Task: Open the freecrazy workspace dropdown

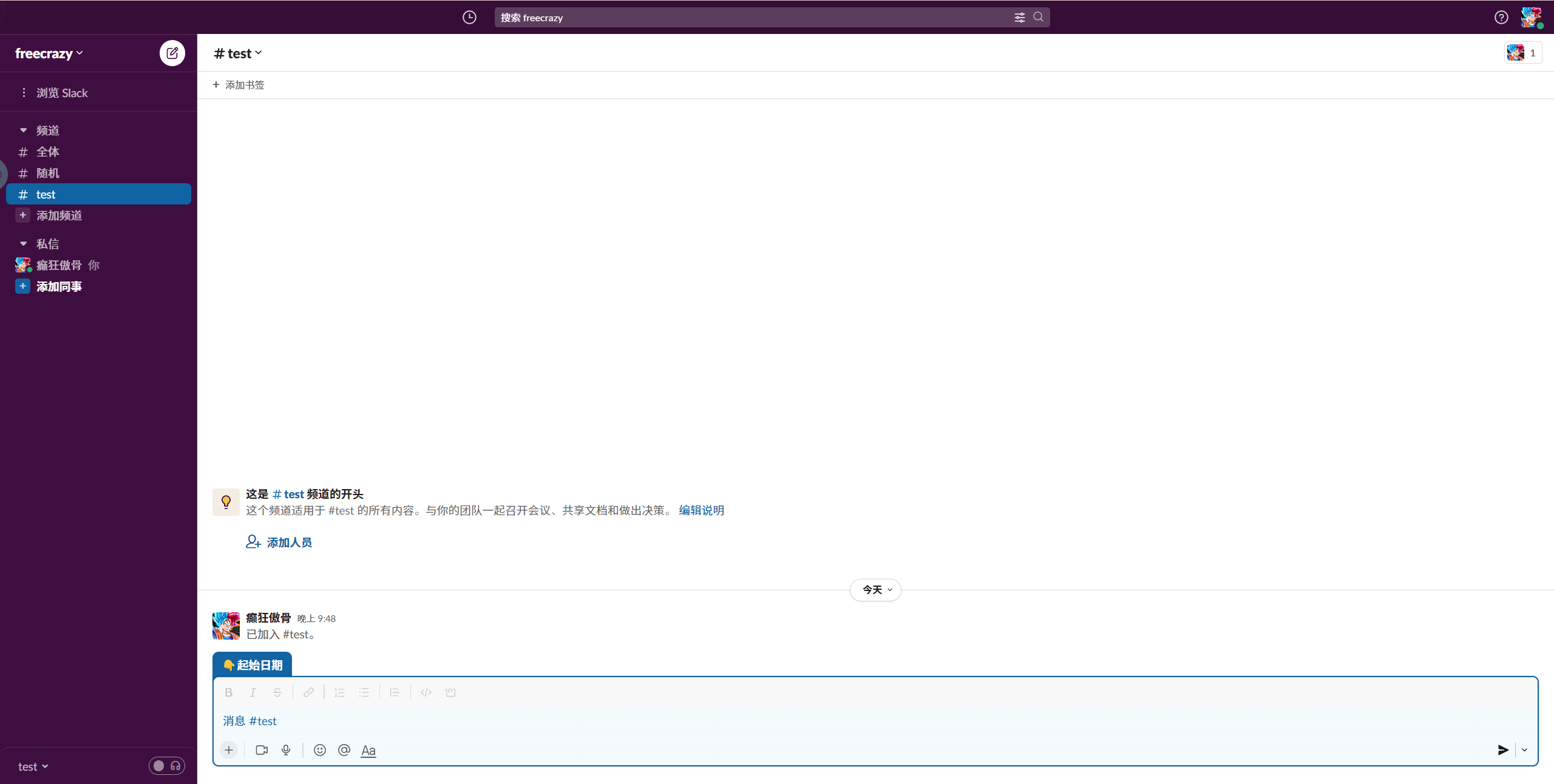Action: (49, 53)
